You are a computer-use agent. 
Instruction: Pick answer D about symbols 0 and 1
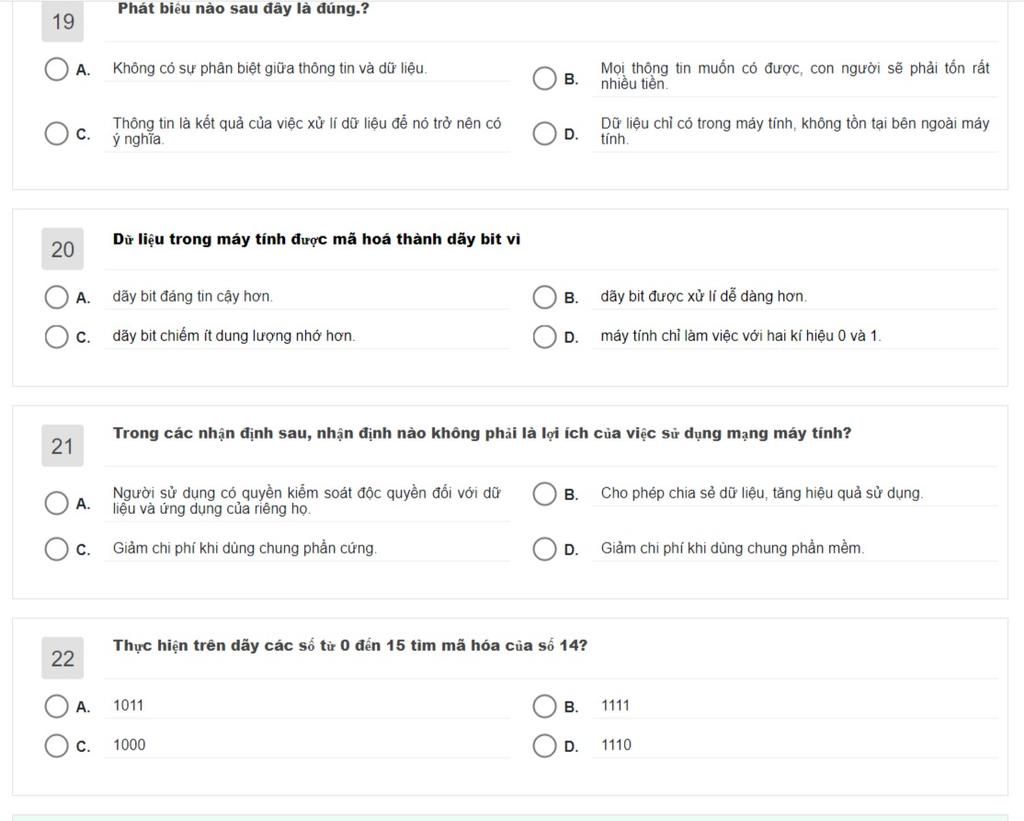[x=544, y=337]
